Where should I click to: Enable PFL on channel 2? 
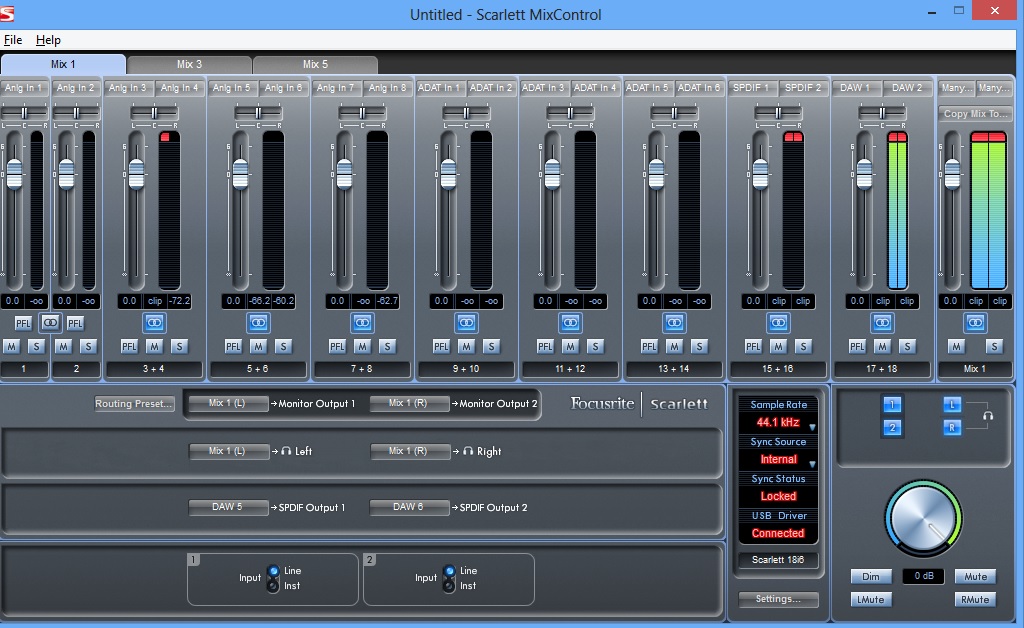(75, 323)
